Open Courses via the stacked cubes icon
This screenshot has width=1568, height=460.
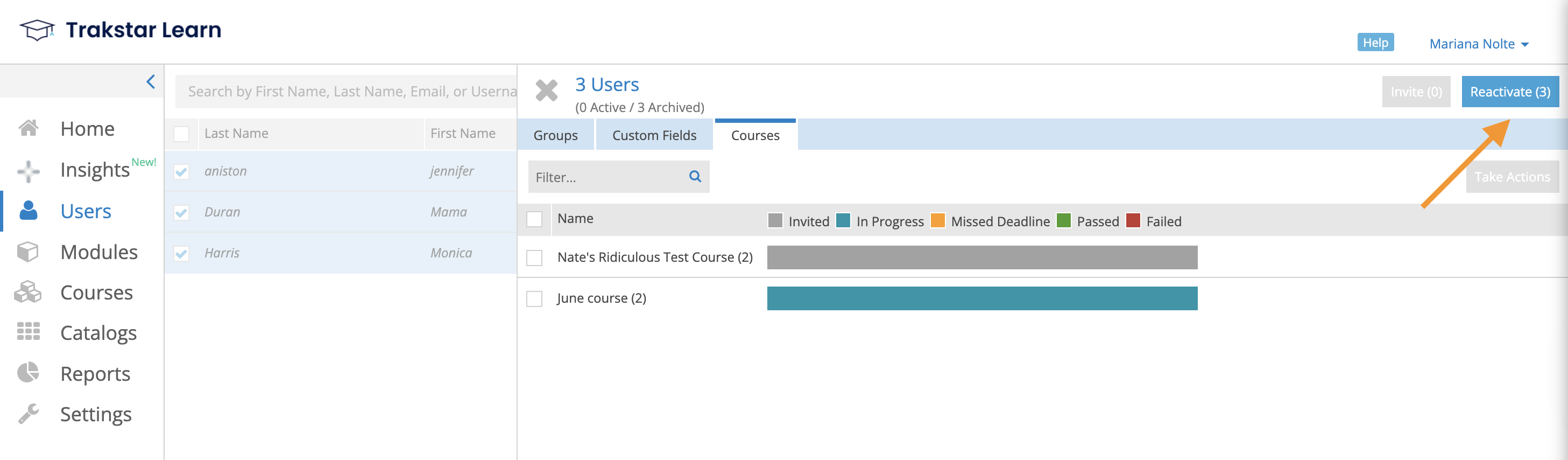pyautogui.click(x=28, y=292)
